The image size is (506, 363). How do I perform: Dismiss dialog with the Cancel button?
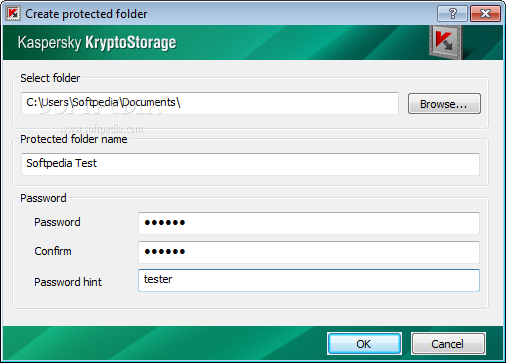tap(448, 344)
